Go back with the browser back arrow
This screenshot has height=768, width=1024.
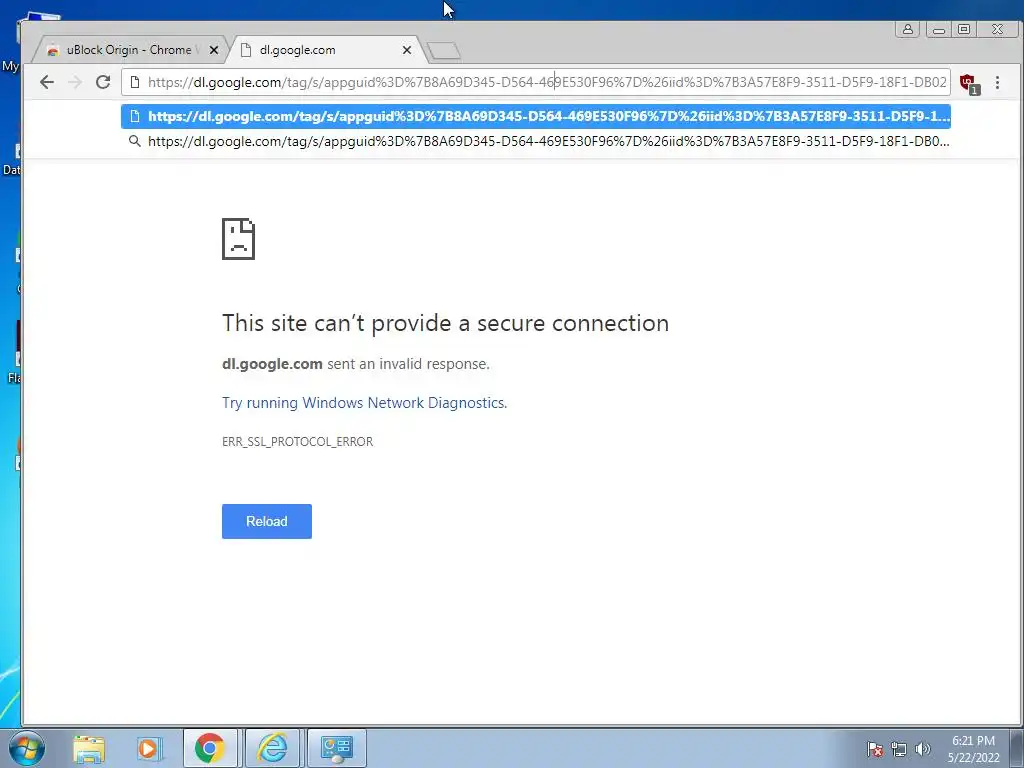click(47, 82)
